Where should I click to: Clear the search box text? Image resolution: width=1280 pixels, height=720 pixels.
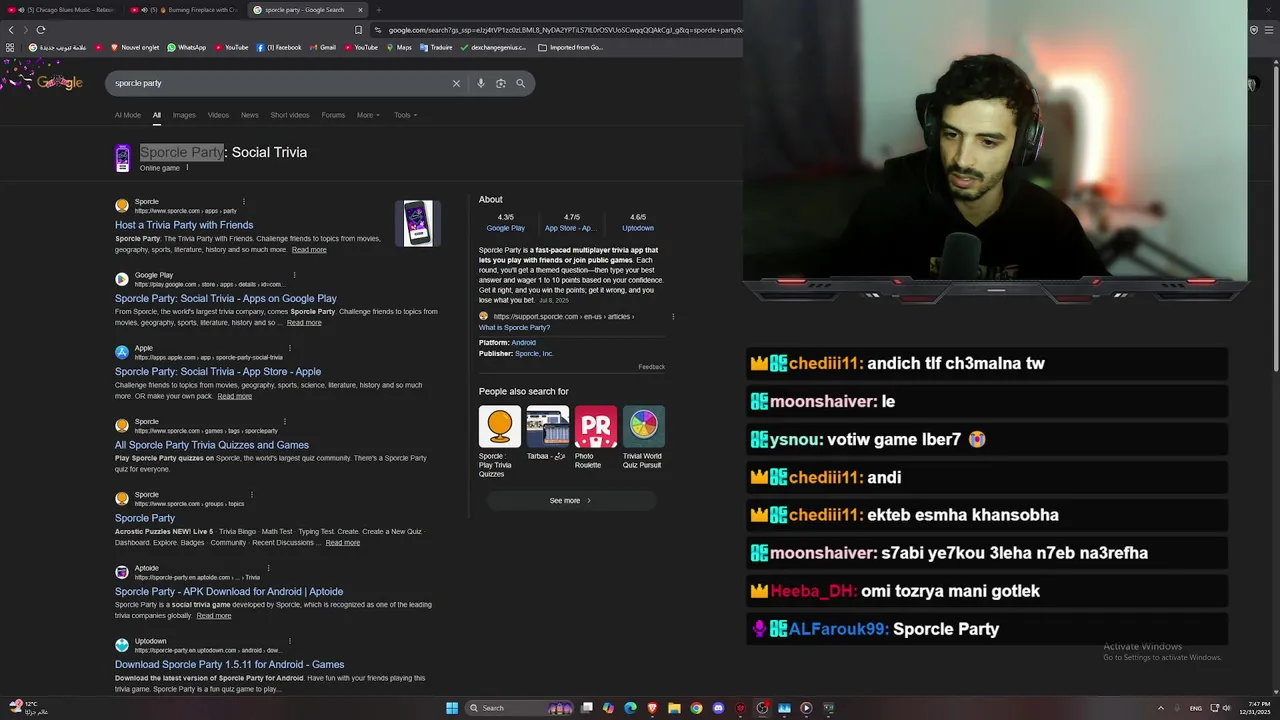456,83
